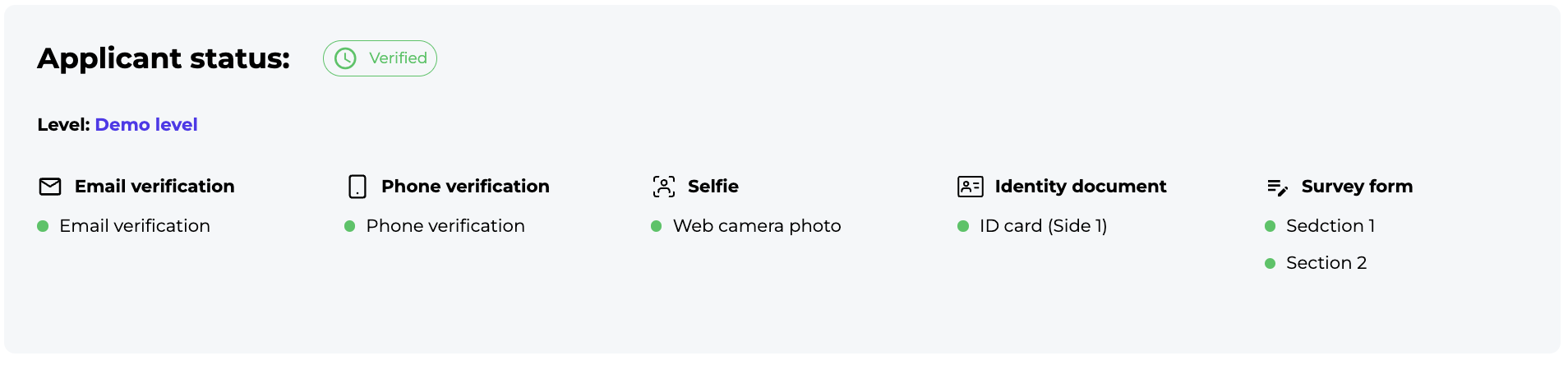Image resolution: width=1568 pixels, height=365 pixels.
Task: Click green dot beside Web camera photo
Action: click(657, 226)
